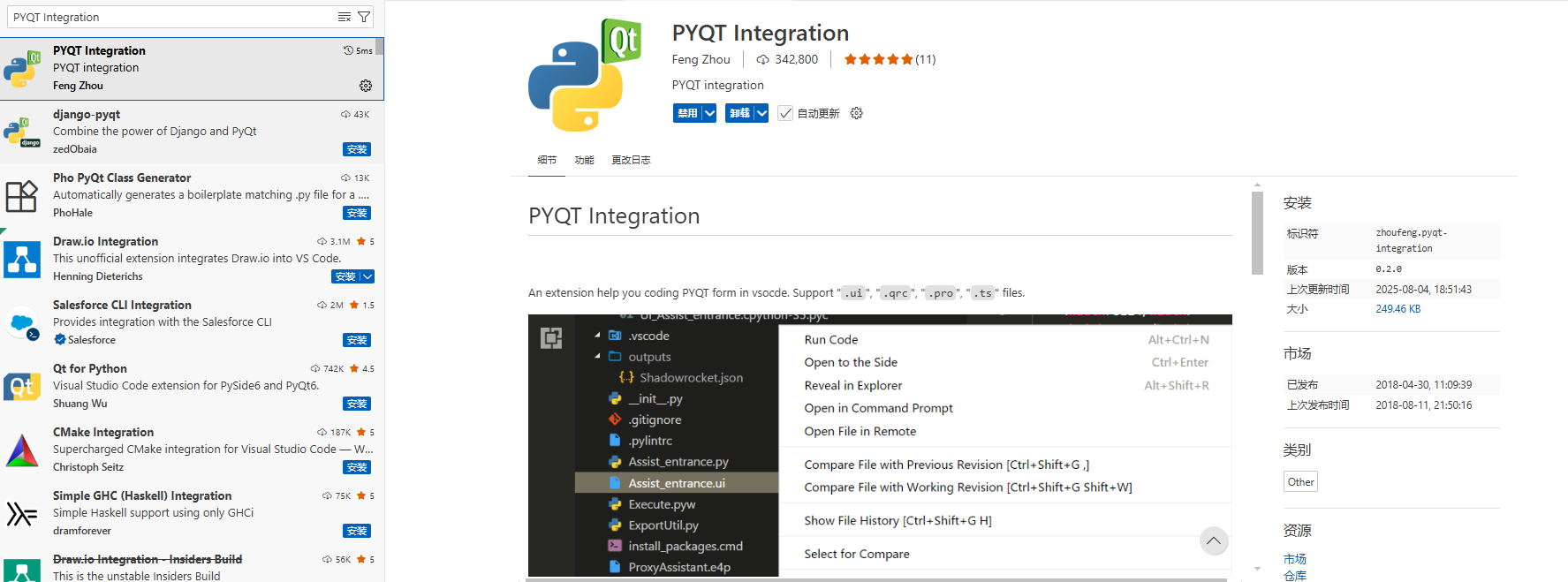
Task: Click Draw.io Integration extension icon
Action: click(x=22, y=260)
